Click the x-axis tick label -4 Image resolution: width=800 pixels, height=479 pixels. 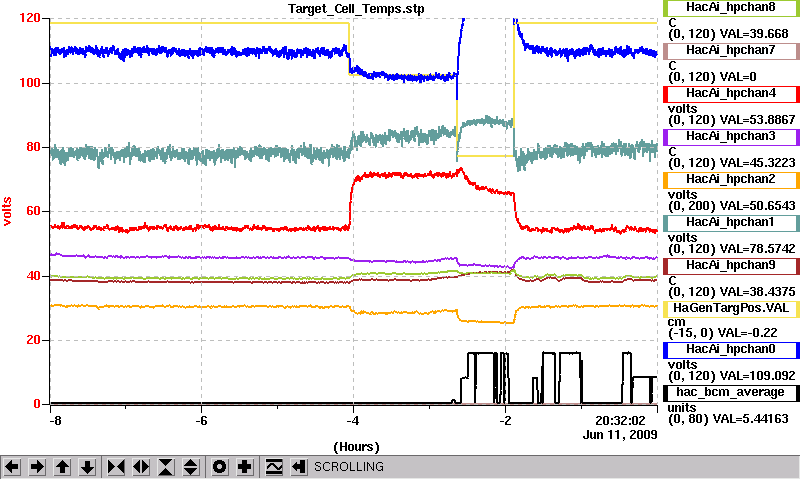coord(353,421)
